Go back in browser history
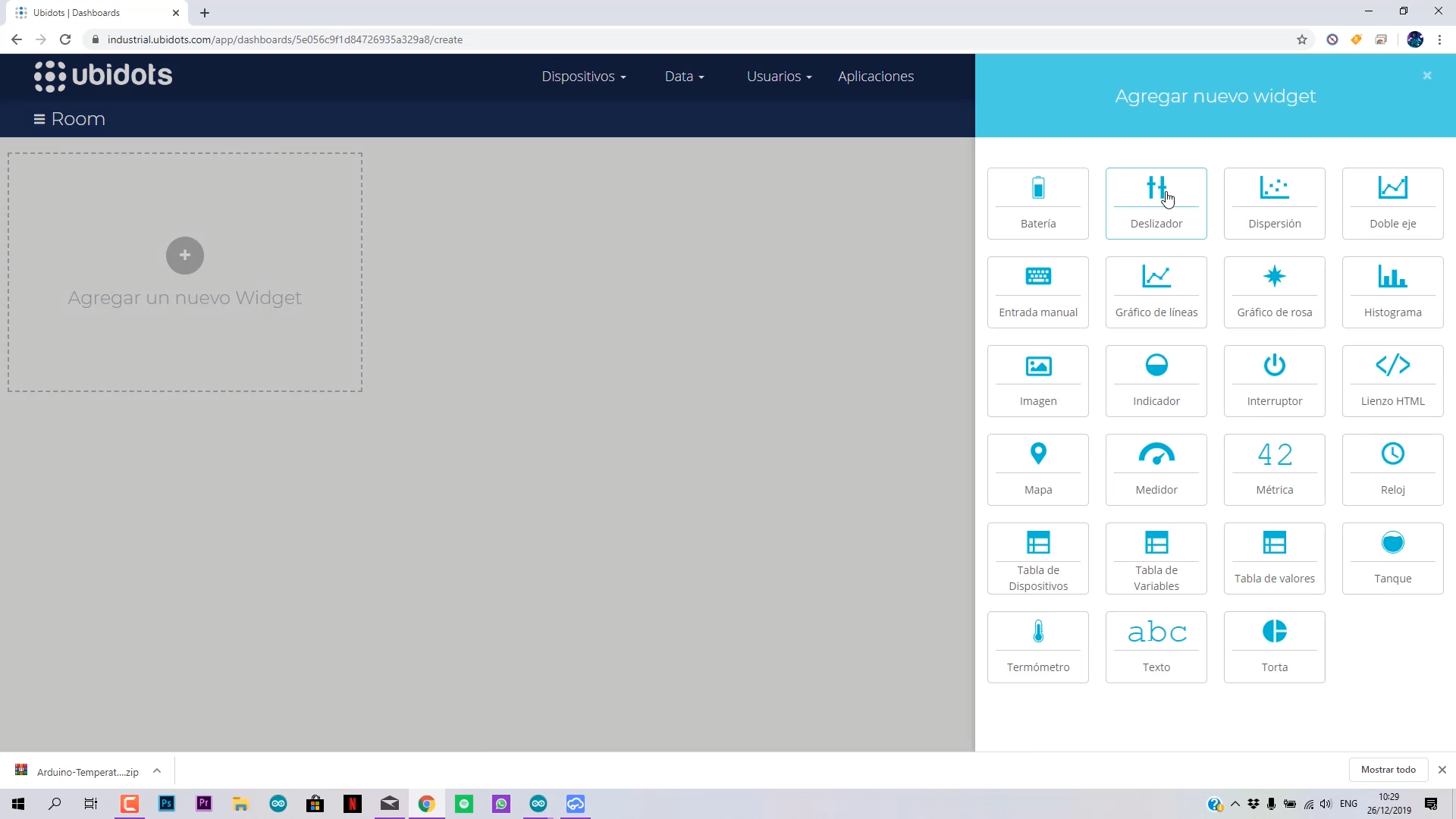 click(x=17, y=39)
